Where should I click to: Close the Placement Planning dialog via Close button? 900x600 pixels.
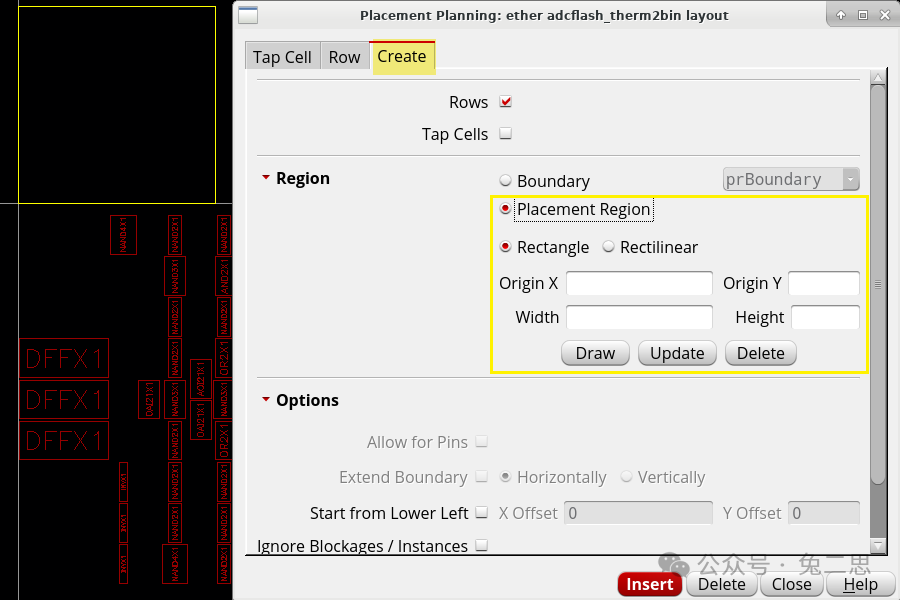[792, 584]
